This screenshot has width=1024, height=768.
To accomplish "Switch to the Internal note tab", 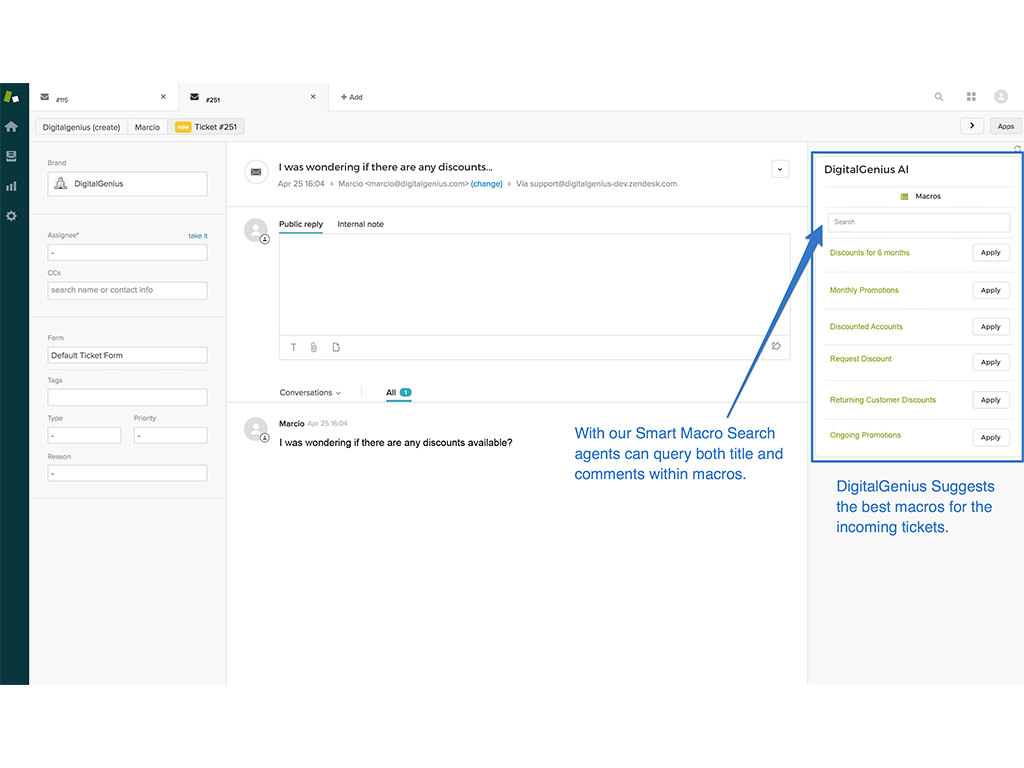I will coord(360,224).
